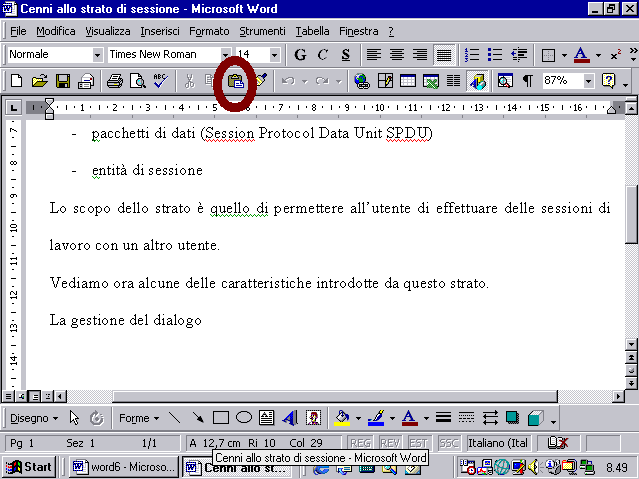The height and width of the screenshot is (479, 639).
Task: Click the Paste clipboard icon
Action: (x=235, y=81)
